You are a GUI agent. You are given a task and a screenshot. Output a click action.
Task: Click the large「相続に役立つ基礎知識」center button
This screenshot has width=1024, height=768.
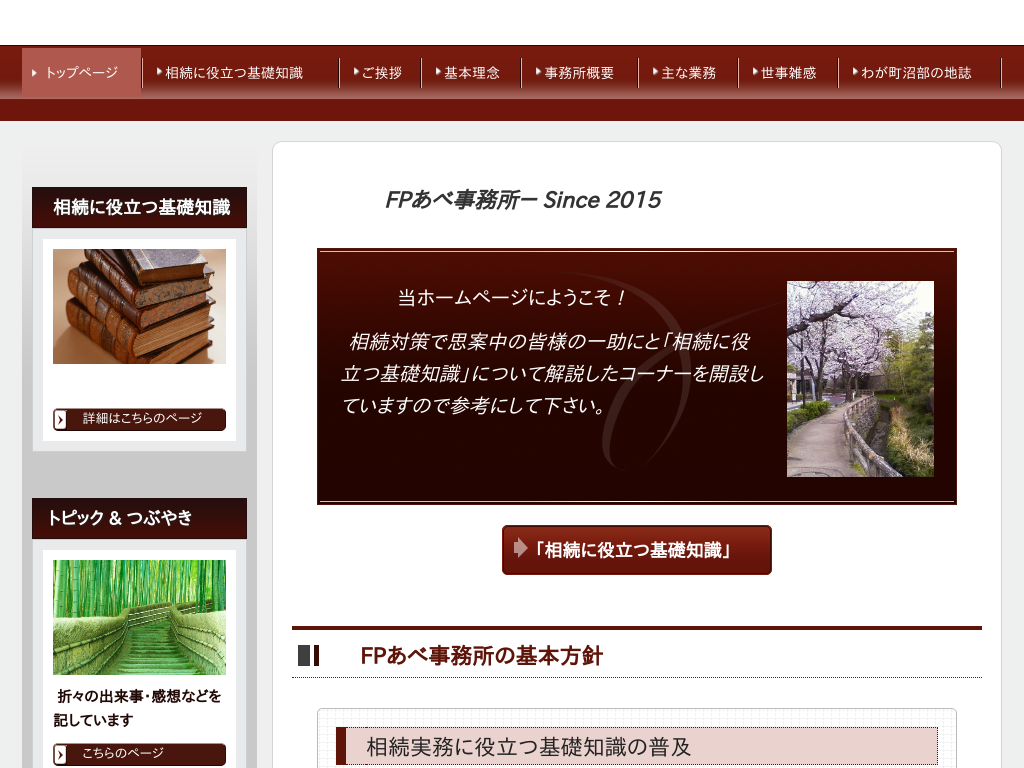(x=636, y=550)
